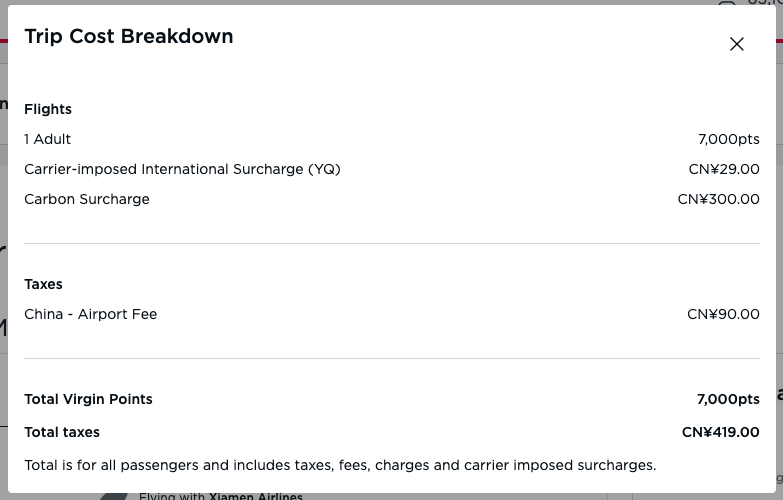
Task: Click Carrier-imposed International Surcharge (YQ) label
Action: [x=182, y=169]
